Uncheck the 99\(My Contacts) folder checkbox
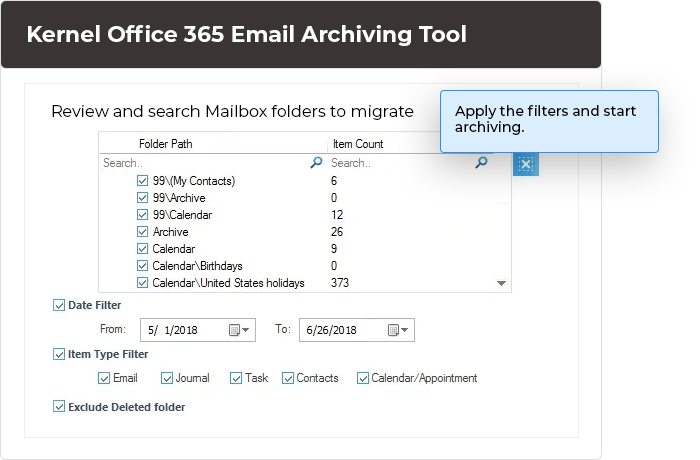 point(142,181)
